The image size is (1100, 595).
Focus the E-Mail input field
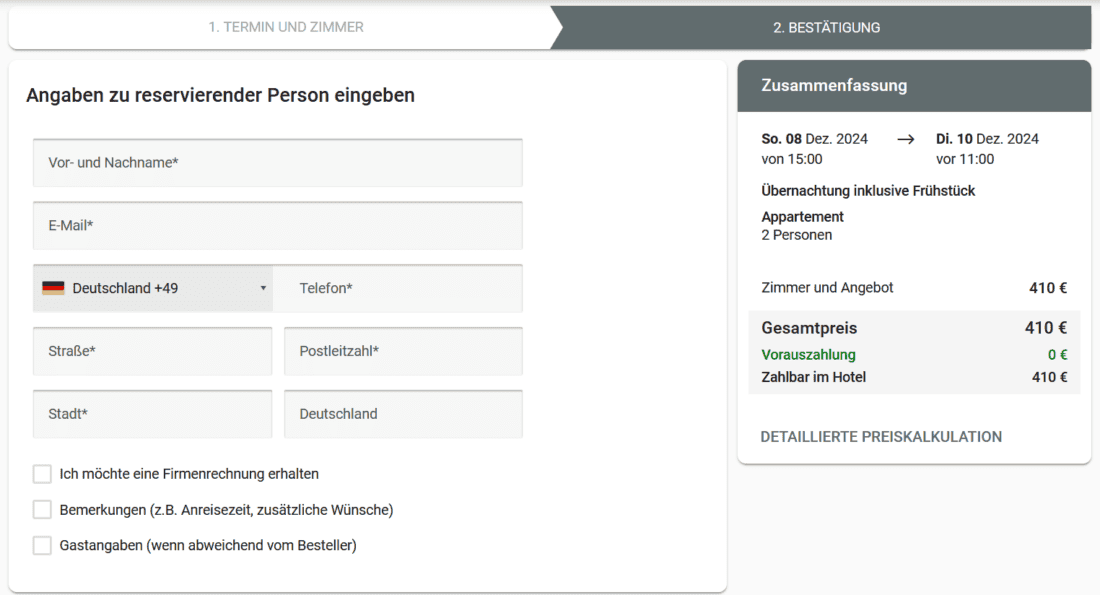point(277,226)
